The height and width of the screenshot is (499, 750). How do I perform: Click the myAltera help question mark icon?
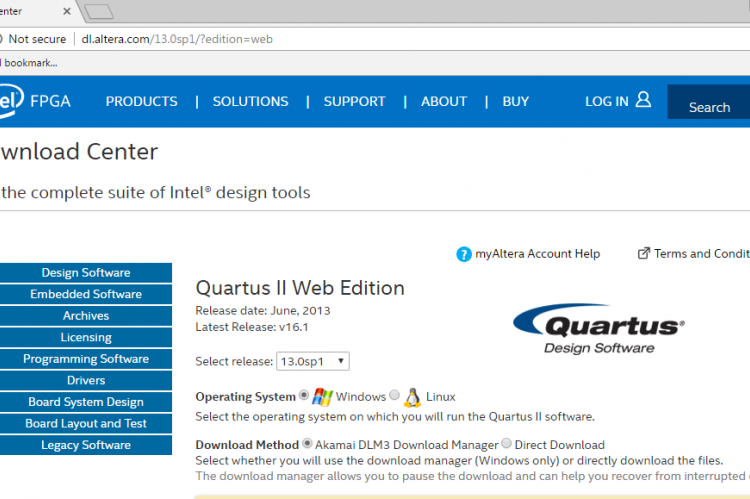coord(463,254)
